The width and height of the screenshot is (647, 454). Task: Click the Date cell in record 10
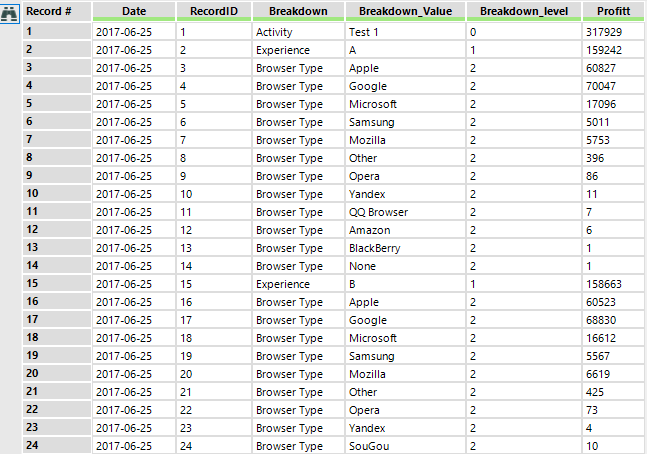click(124, 194)
